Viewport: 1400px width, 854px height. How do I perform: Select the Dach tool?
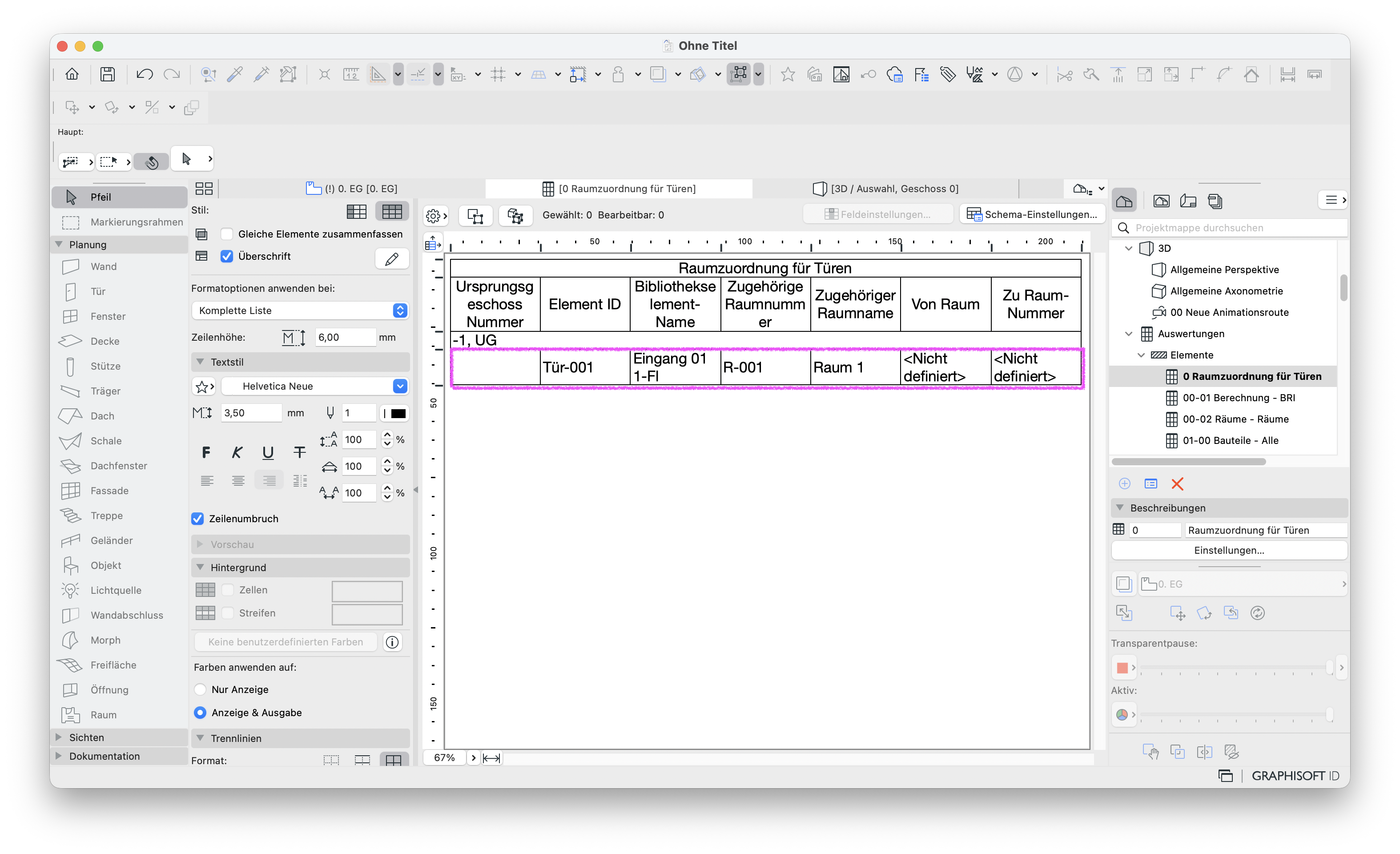[102, 416]
